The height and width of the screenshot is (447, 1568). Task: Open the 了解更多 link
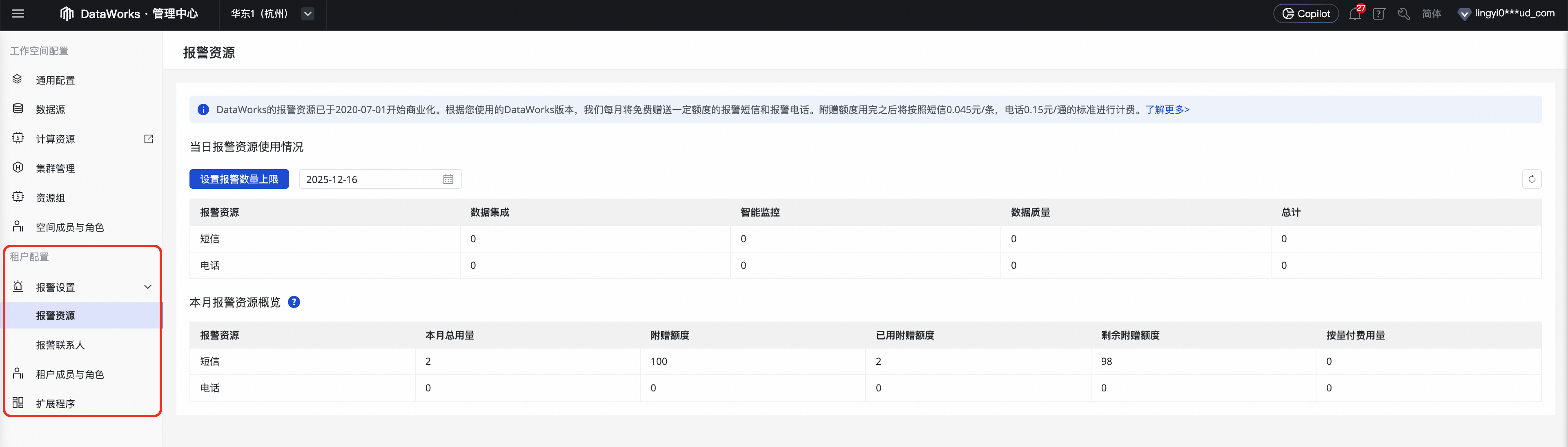[x=1167, y=110]
